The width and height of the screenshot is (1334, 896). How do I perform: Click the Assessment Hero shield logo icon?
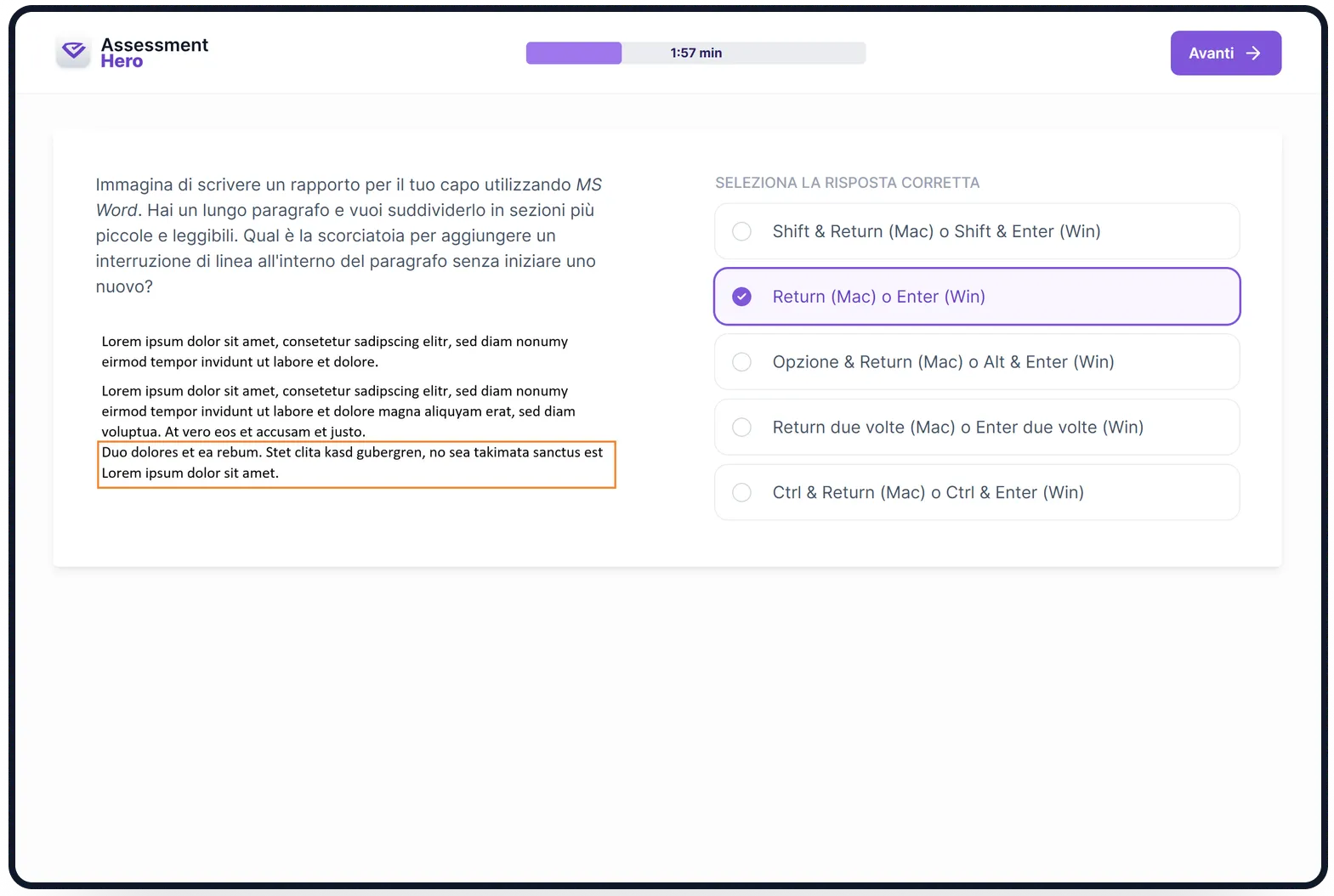click(74, 52)
